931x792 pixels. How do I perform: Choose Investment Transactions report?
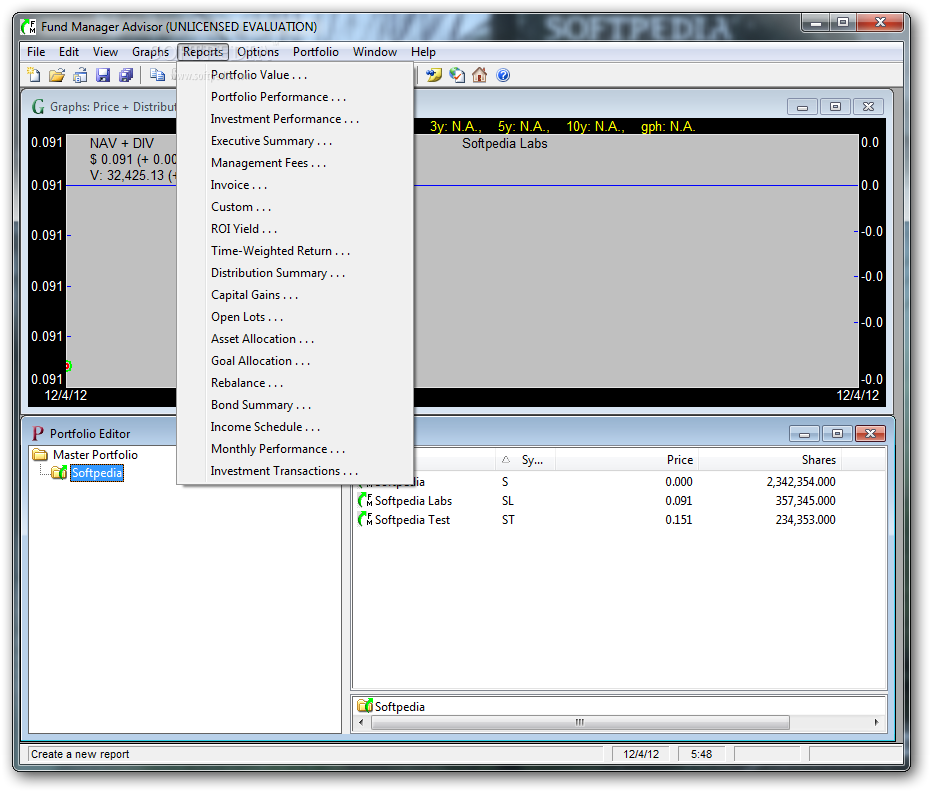click(x=294, y=470)
